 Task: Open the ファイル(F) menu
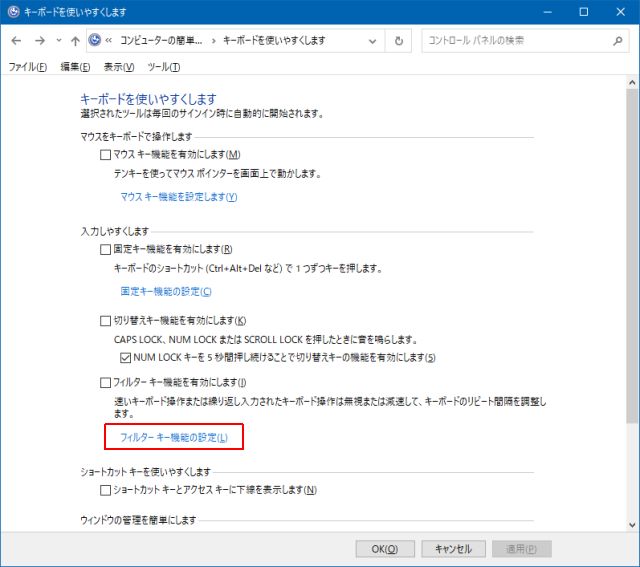(x=27, y=67)
